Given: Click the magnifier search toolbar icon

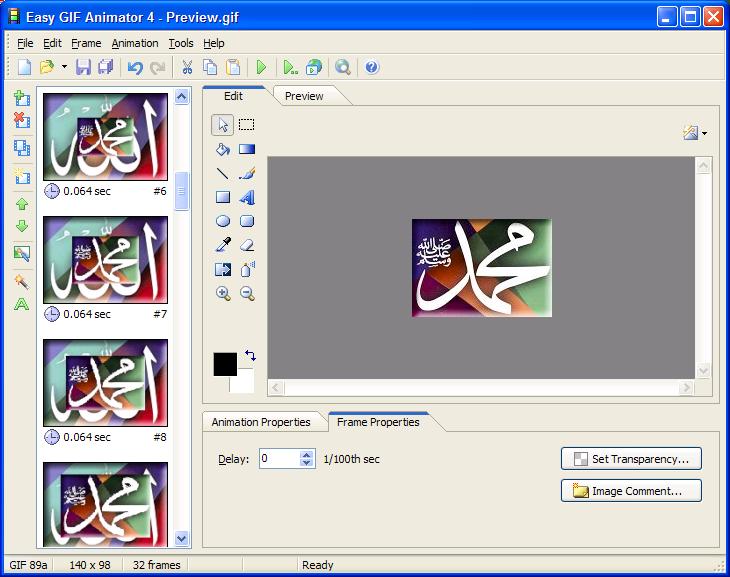Looking at the screenshot, I should [x=343, y=68].
